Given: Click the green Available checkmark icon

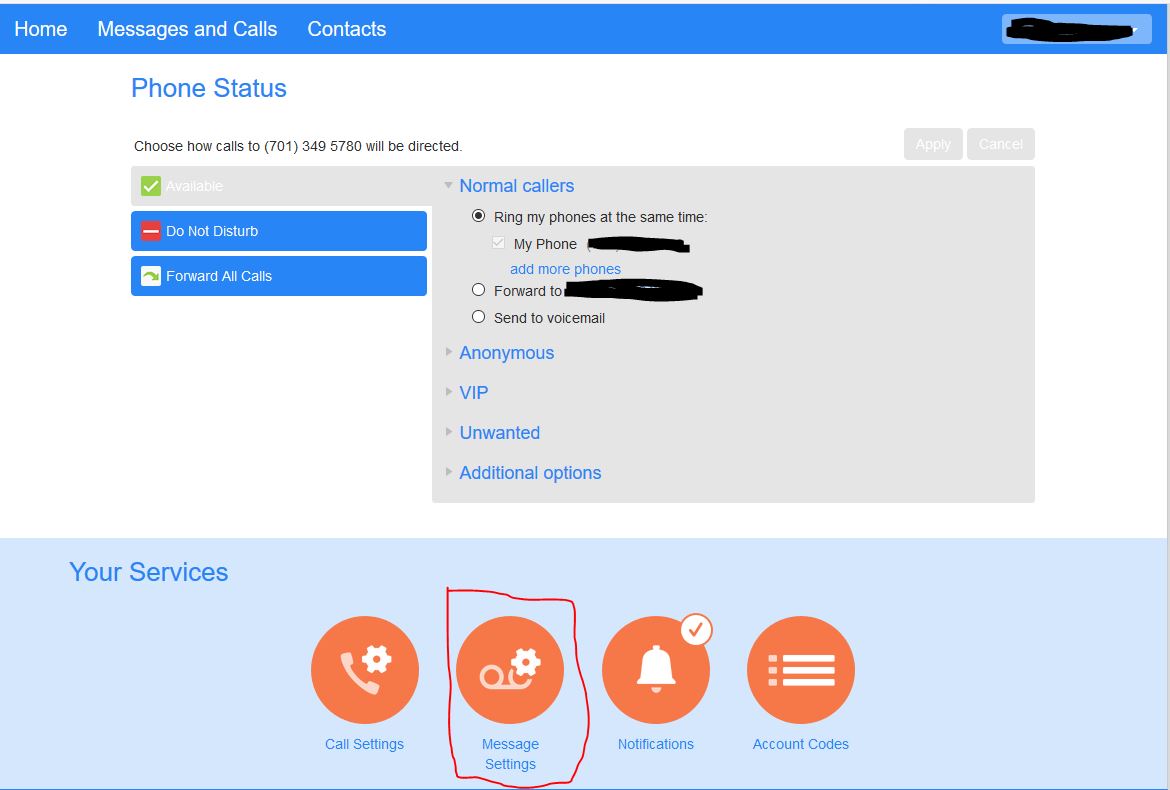Looking at the screenshot, I should [151, 186].
